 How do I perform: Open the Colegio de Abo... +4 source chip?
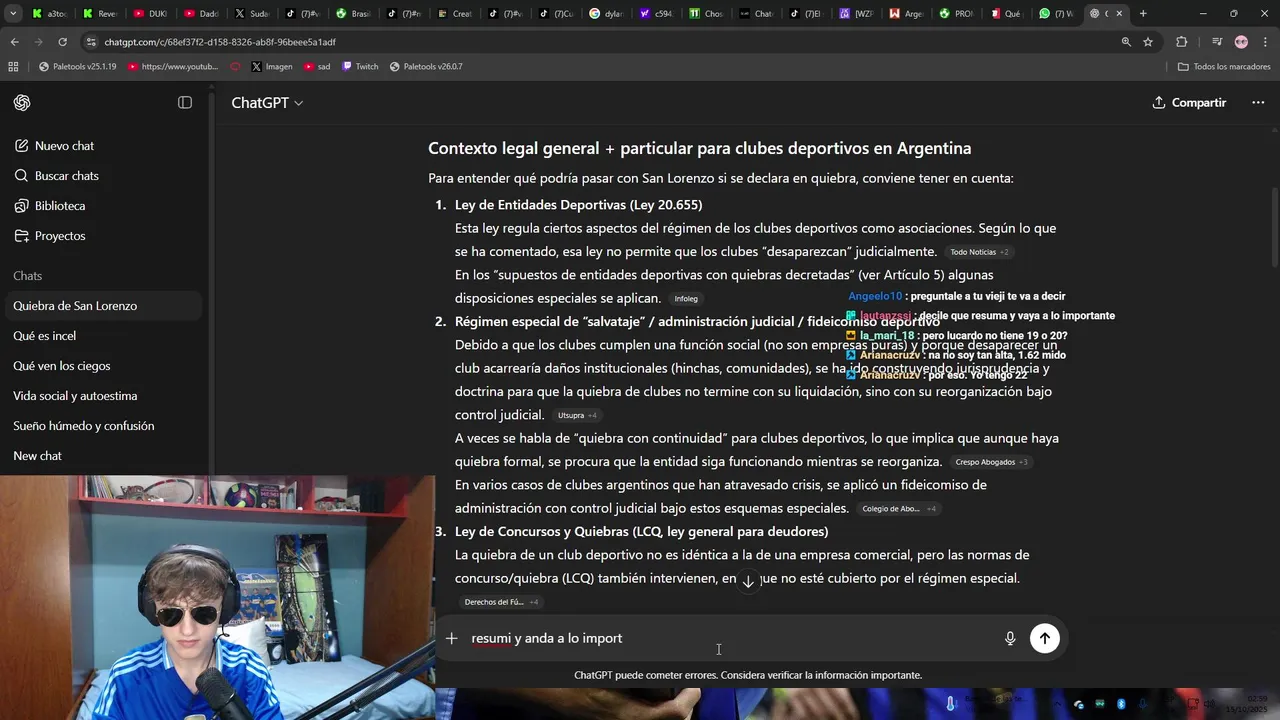899,509
